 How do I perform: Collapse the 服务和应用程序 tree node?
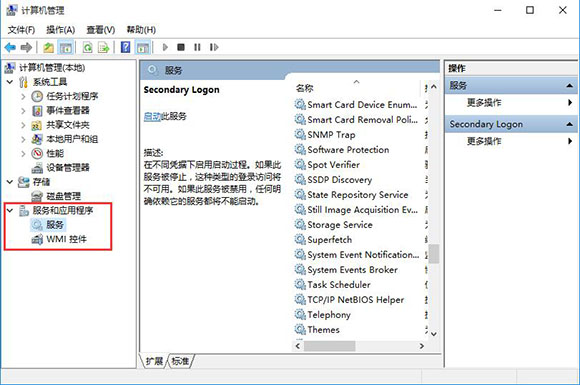(x=10, y=210)
